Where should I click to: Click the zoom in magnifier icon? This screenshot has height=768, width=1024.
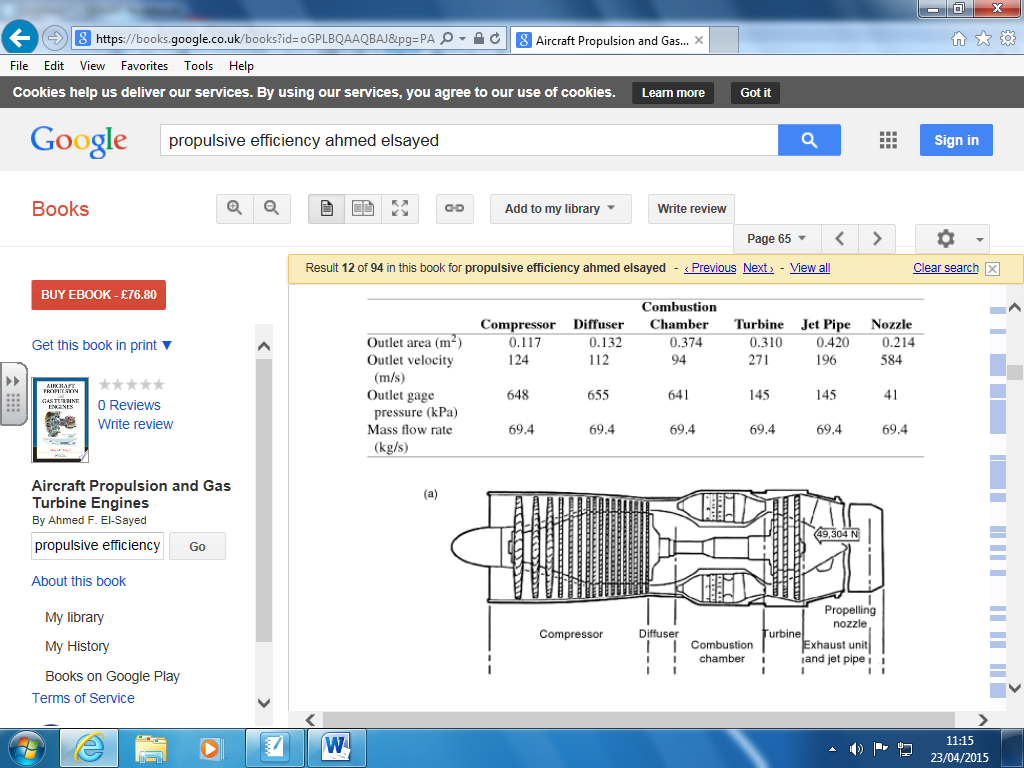pyautogui.click(x=235, y=209)
